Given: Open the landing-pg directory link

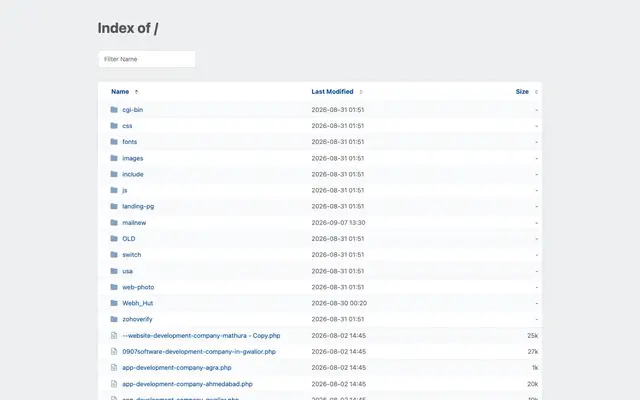Looking at the screenshot, I should pyautogui.click(x=138, y=207).
